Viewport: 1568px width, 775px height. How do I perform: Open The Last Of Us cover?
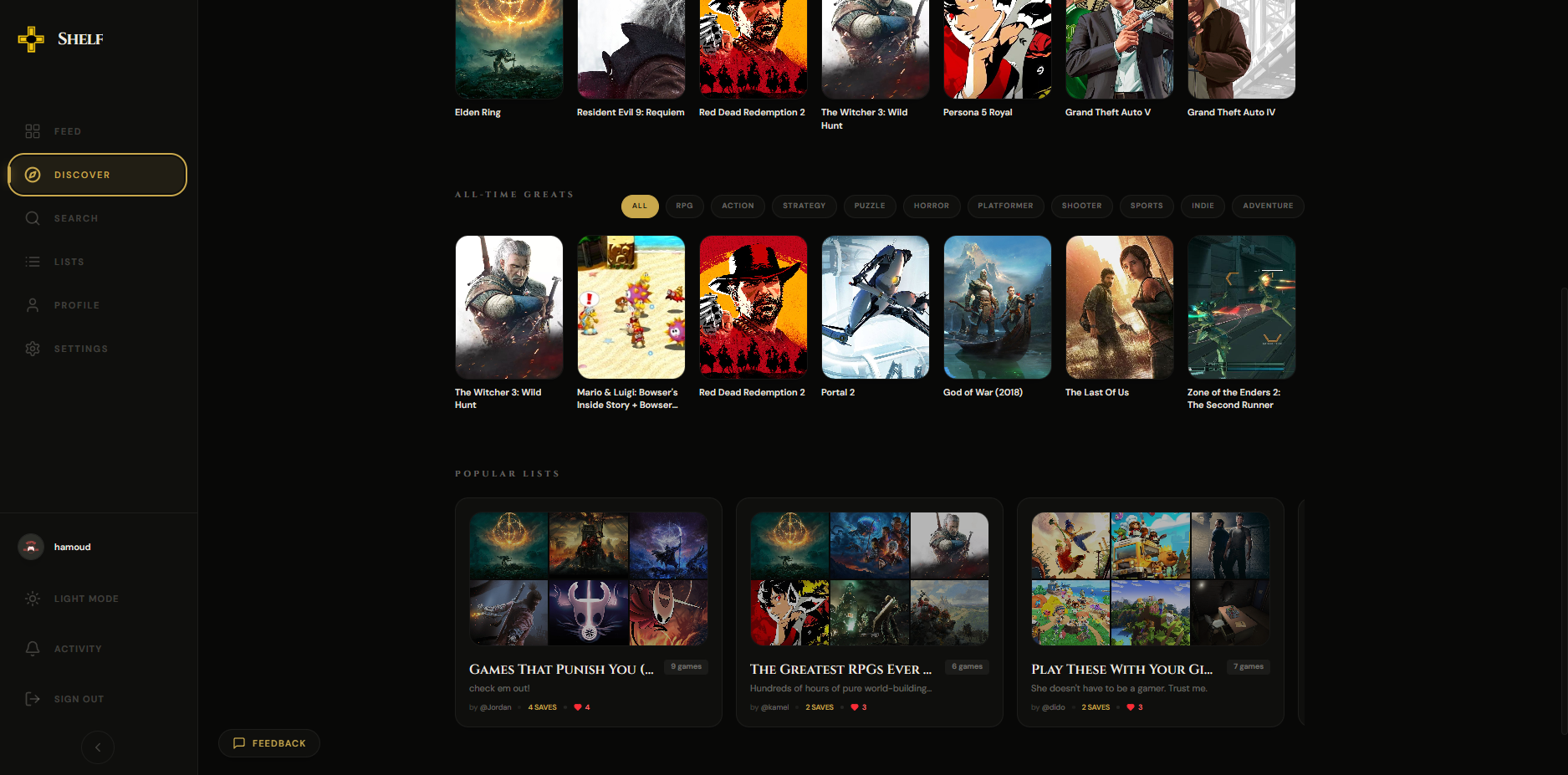tap(1120, 307)
